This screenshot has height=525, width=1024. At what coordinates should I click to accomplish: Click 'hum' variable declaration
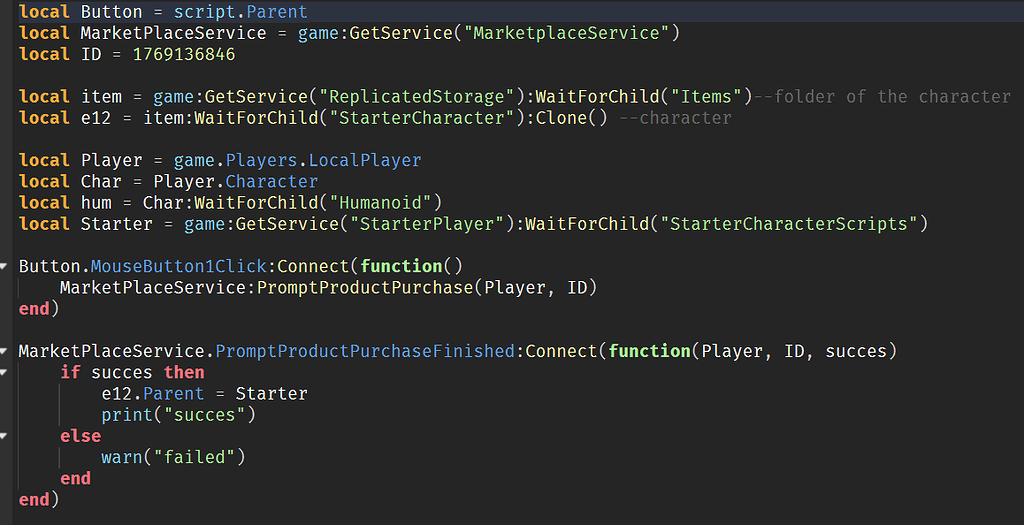coord(96,202)
